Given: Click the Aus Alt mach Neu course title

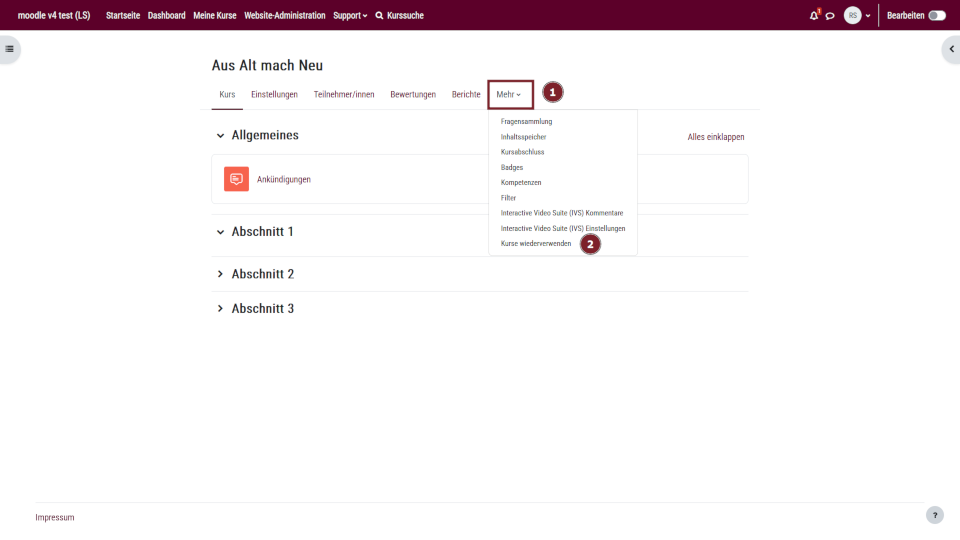Looking at the screenshot, I should pyautogui.click(x=267, y=66).
